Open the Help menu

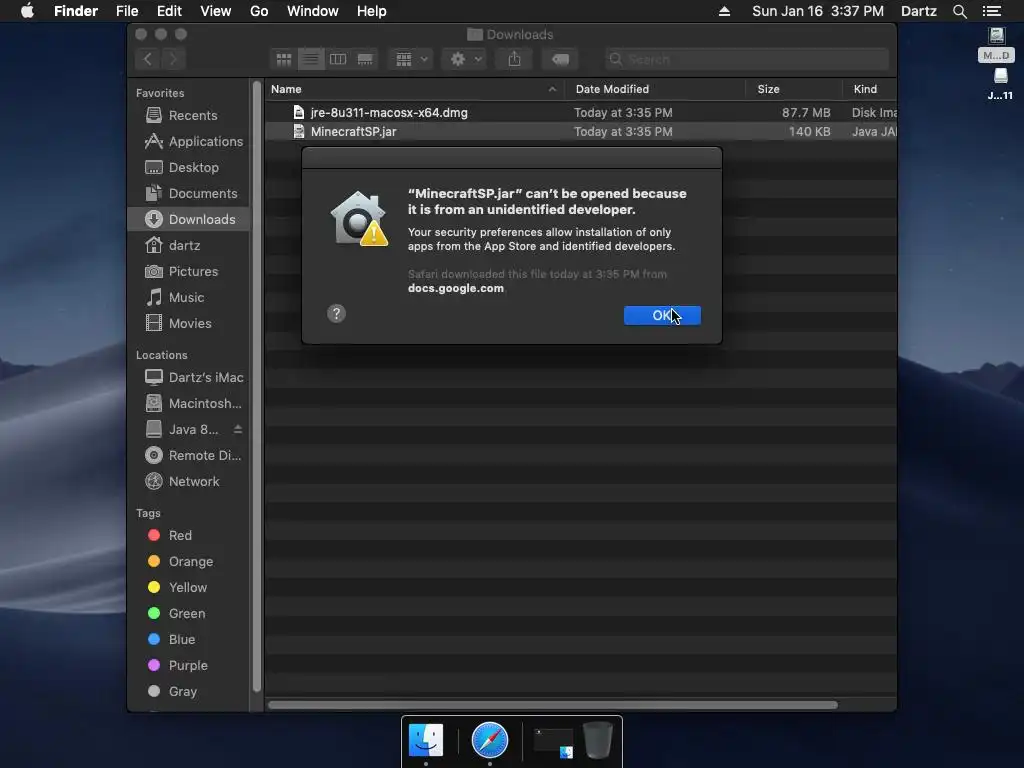[x=372, y=11]
